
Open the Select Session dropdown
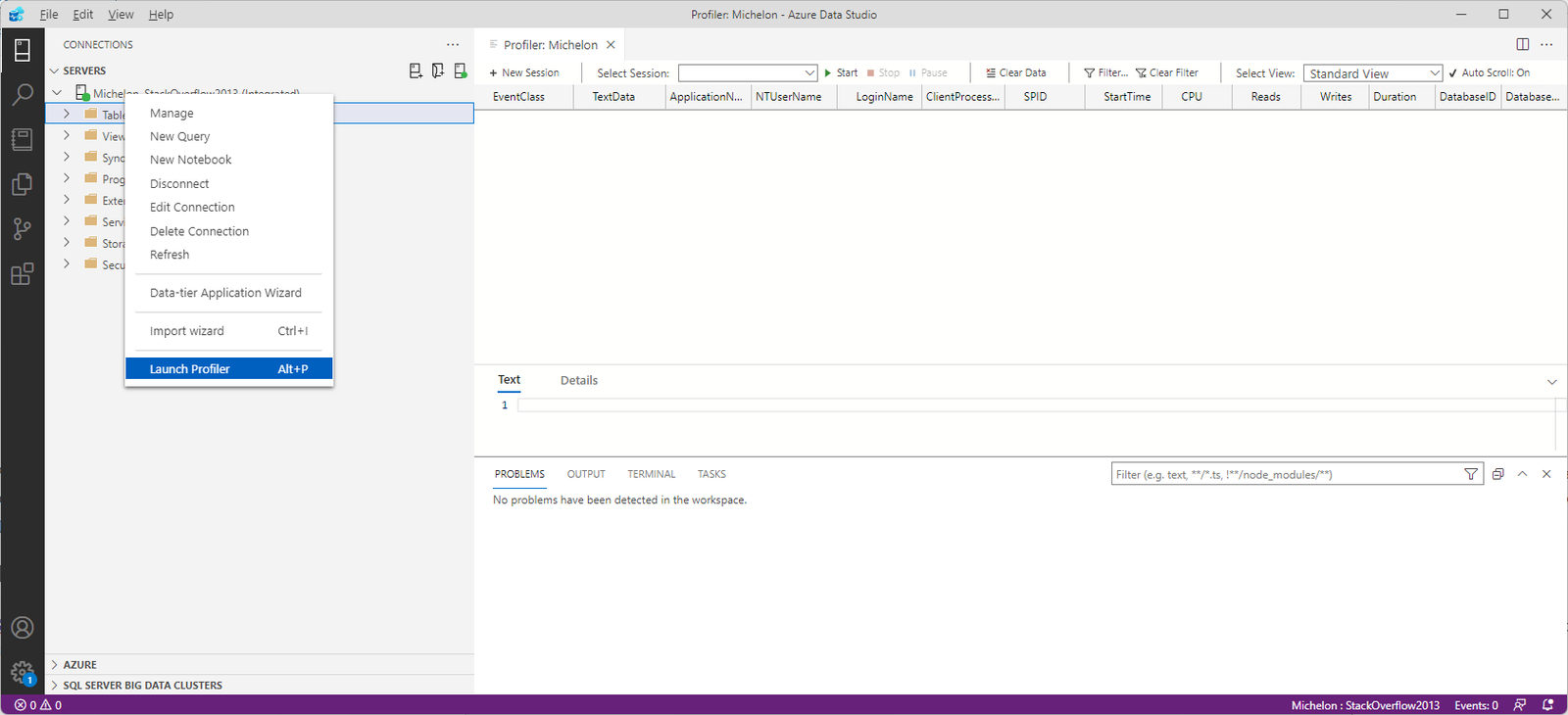coord(748,73)
